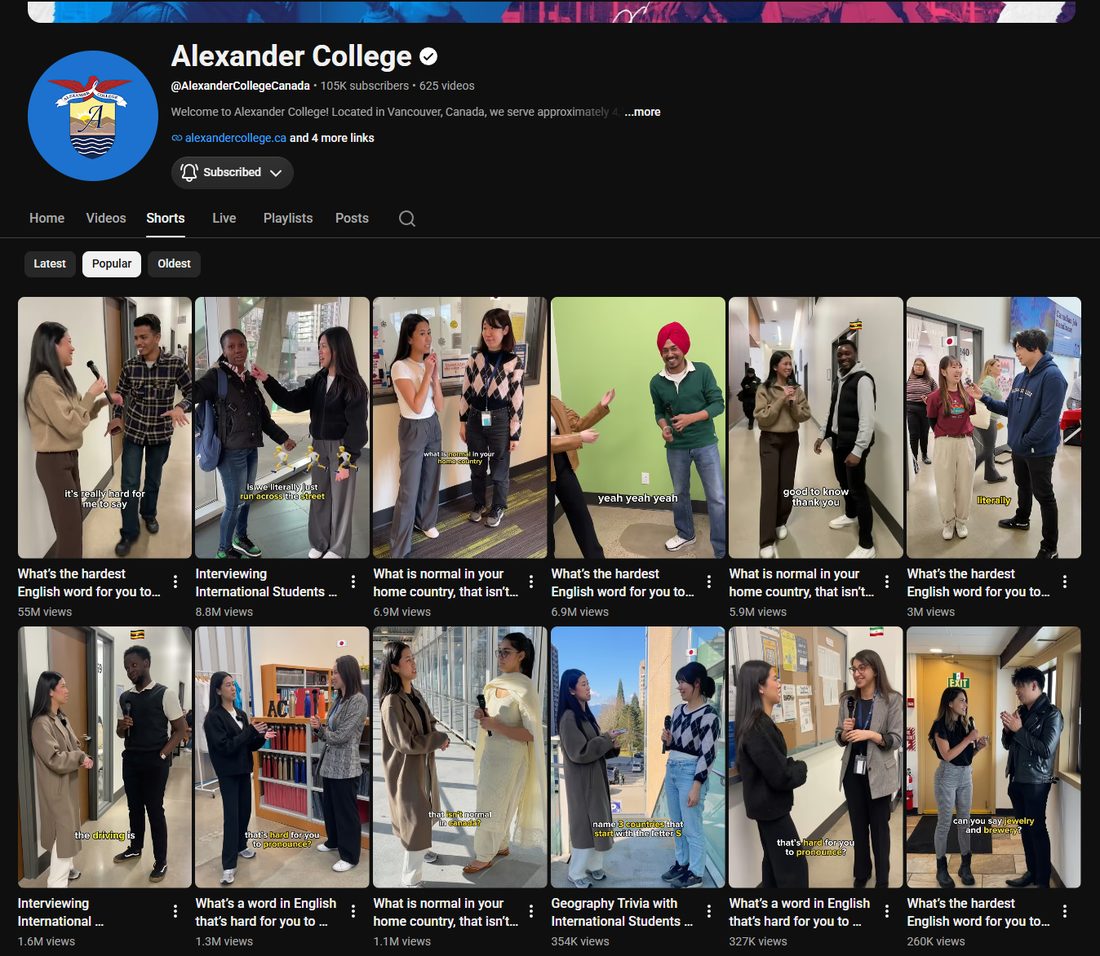Select the Shorts tab
The width and height of the screenshot is (1100, 956).
[x=166, y=218]
